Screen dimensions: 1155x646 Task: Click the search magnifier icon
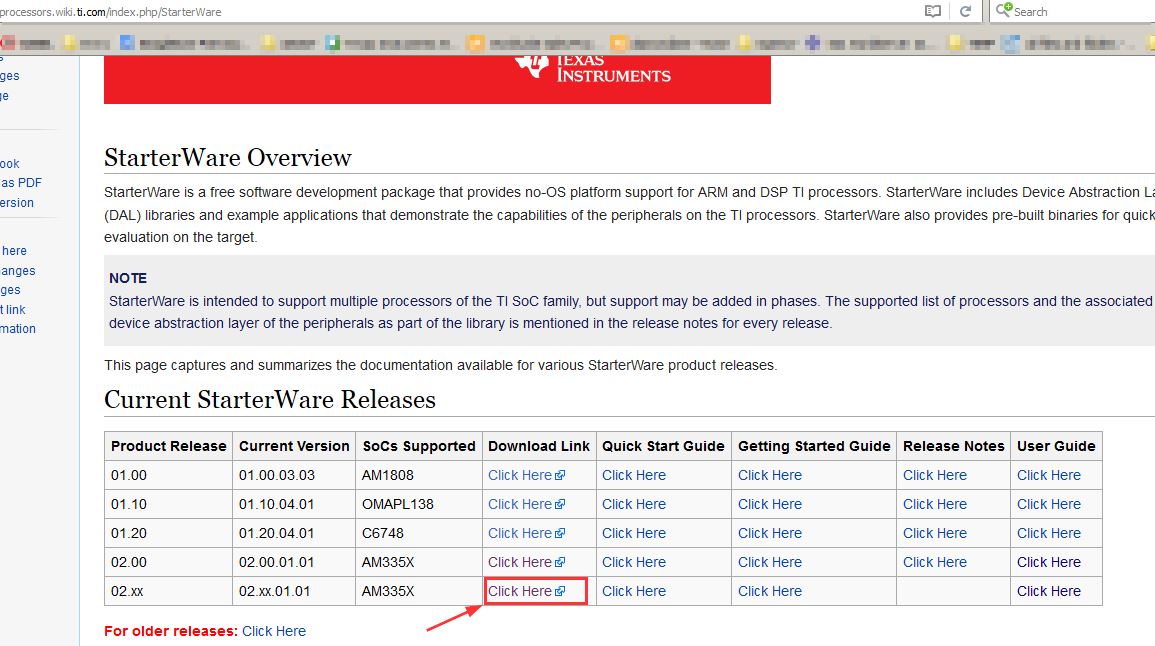(x=1003, y=10)
